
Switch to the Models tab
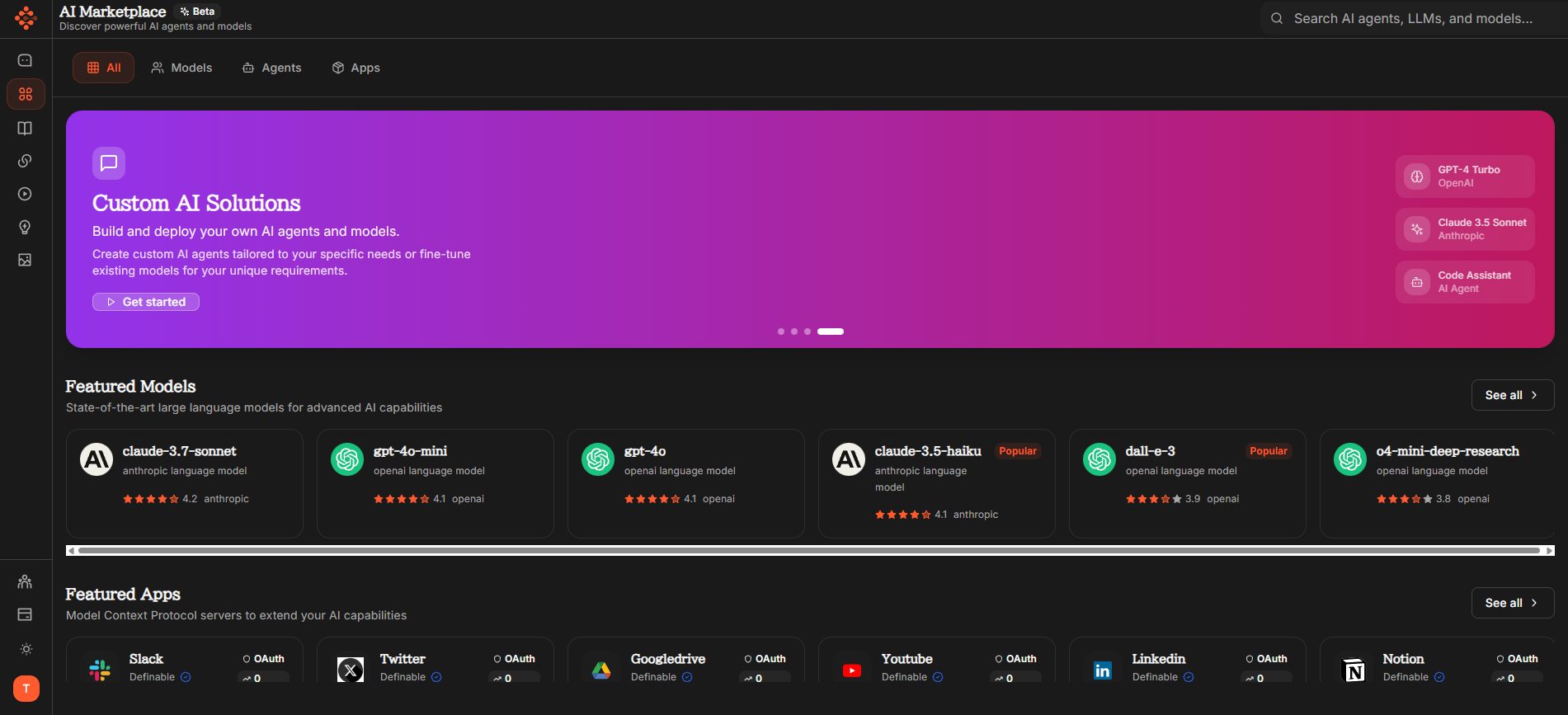[x=181, y=68]
